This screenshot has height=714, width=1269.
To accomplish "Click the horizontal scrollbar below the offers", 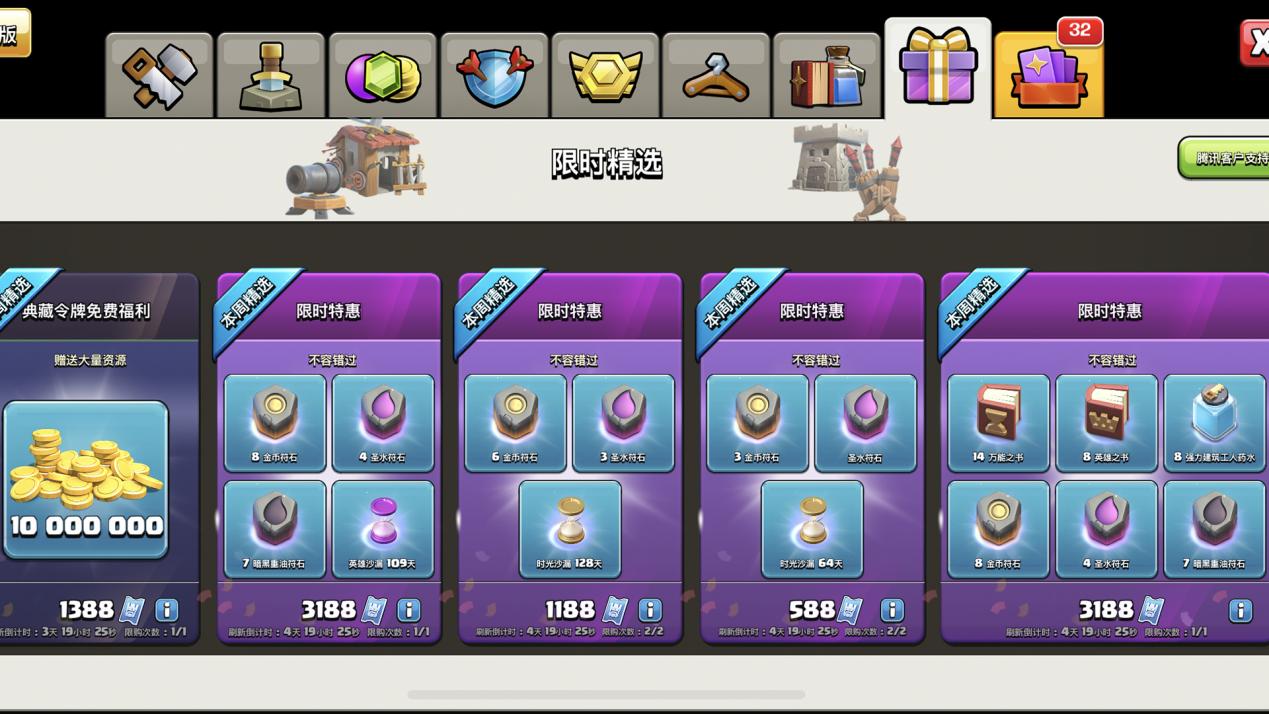I will [x=606, y=694].
